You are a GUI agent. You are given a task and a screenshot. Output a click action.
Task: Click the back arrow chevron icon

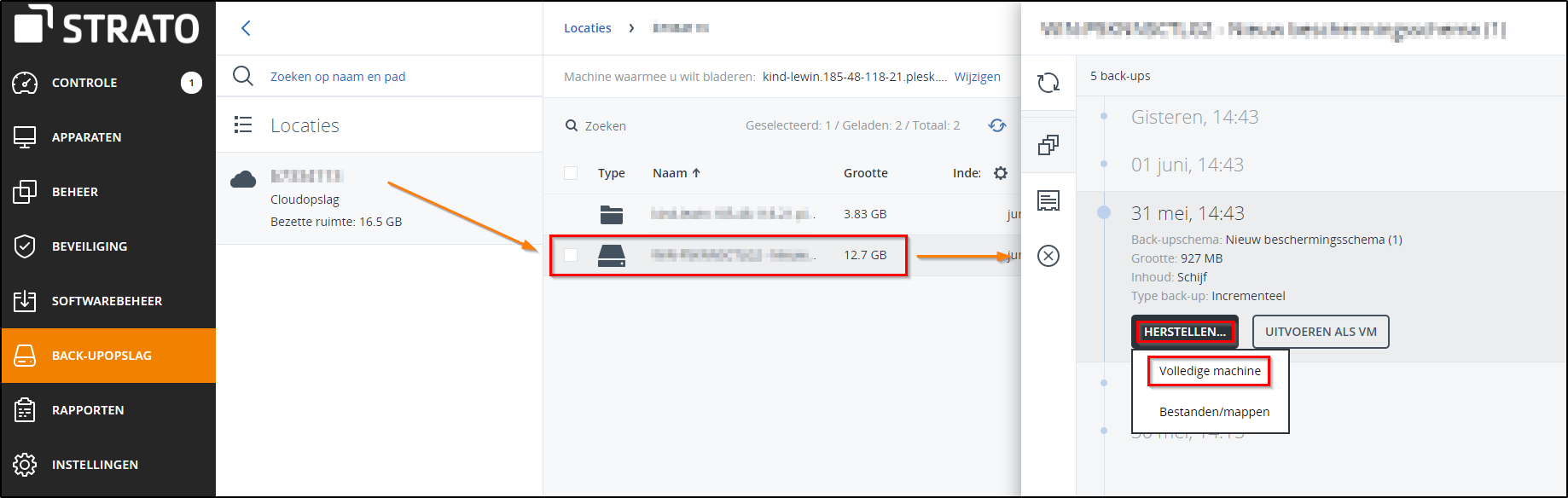point(246,28)
